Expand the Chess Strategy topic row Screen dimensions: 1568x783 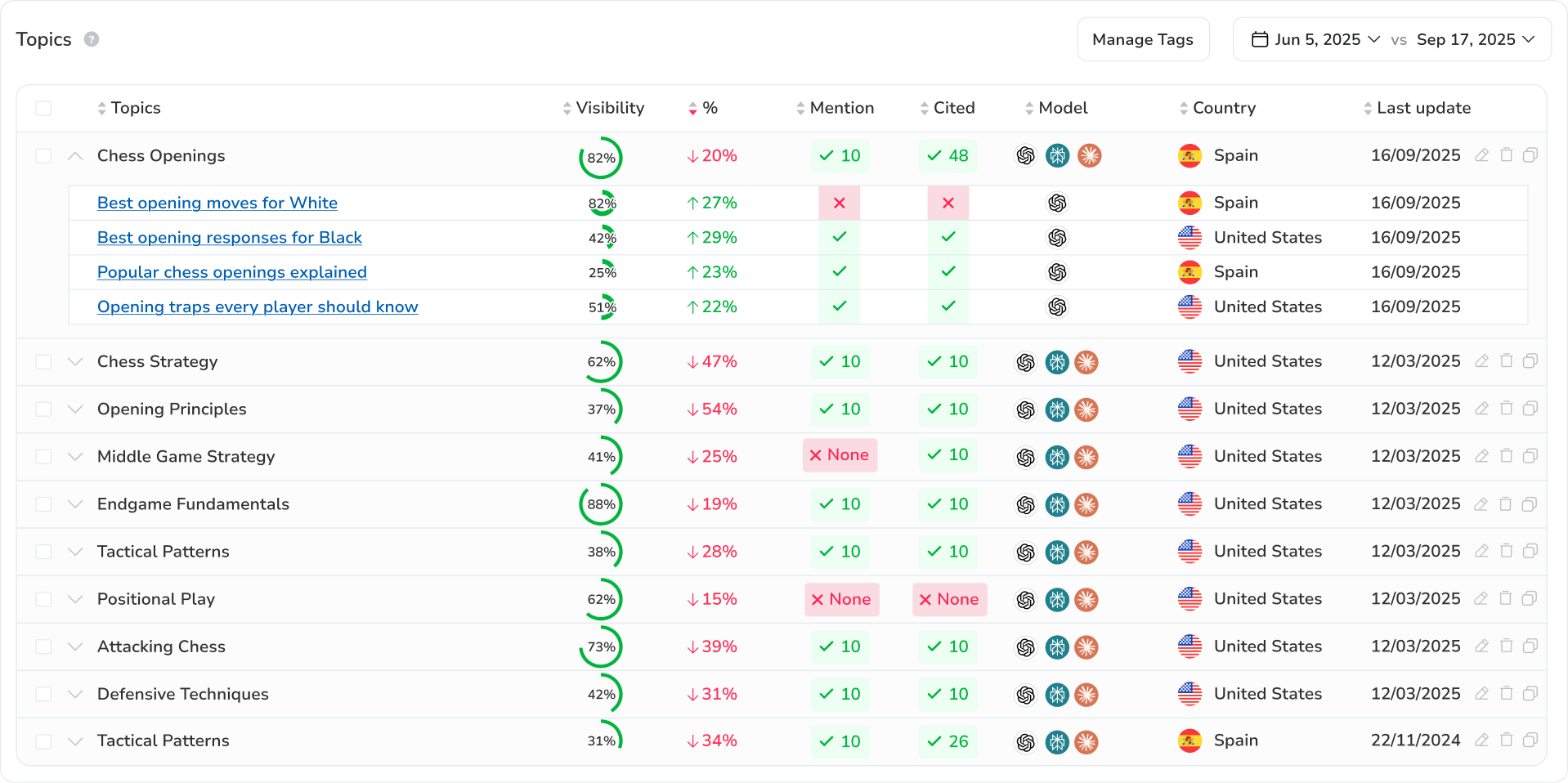click(x=75, y=361)
